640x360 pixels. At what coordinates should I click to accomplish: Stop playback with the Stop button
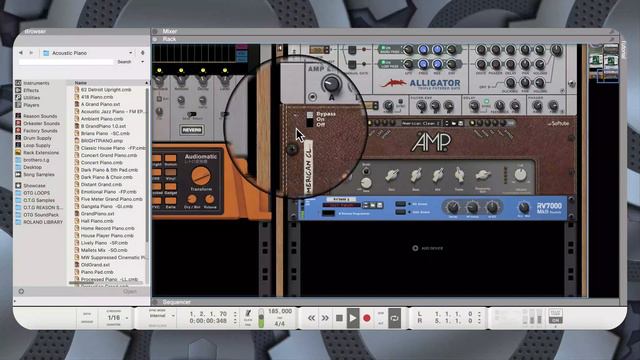tap(339, 318)
